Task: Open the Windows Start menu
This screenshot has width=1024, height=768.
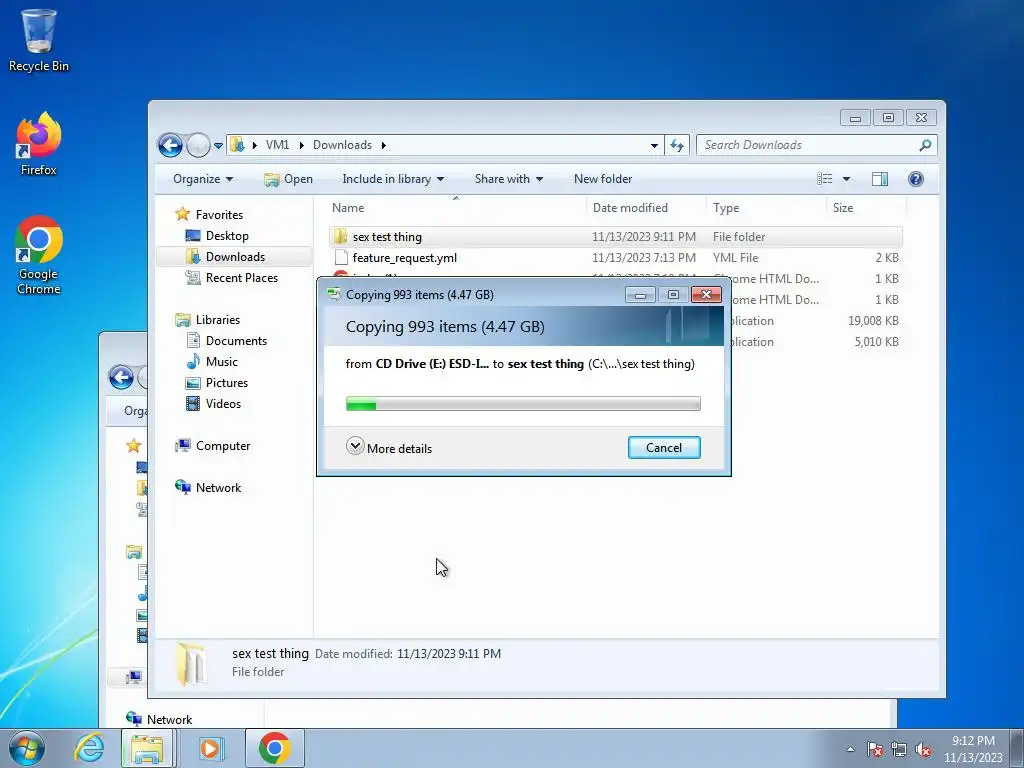Action: coord(27,748)
